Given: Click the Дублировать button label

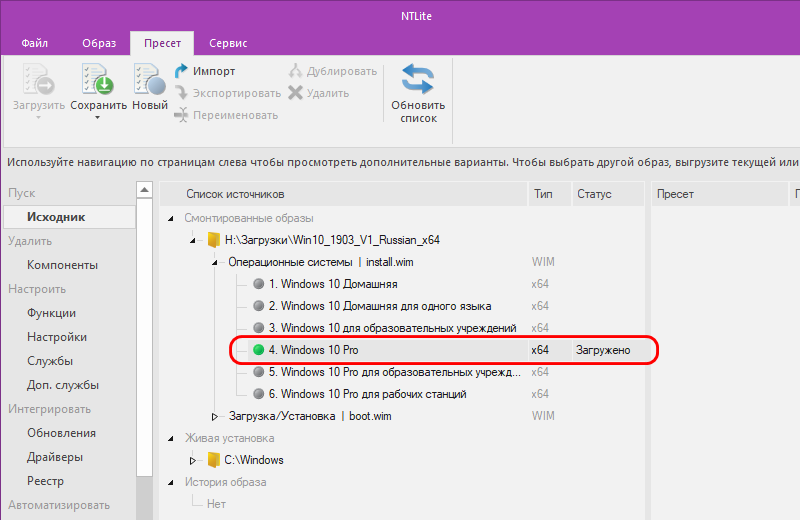Looking at the screenshot, I should (342, 71).
